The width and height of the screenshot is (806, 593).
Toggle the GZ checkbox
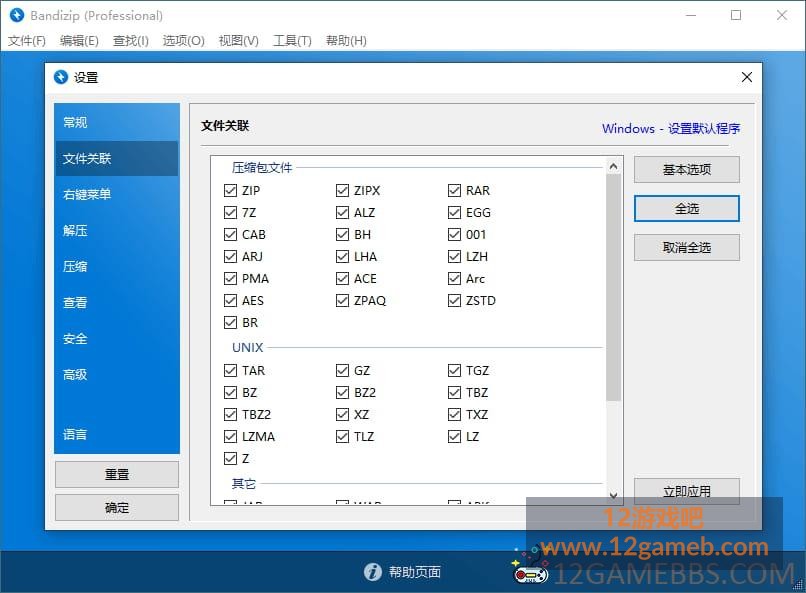click(x=342, y=370)
